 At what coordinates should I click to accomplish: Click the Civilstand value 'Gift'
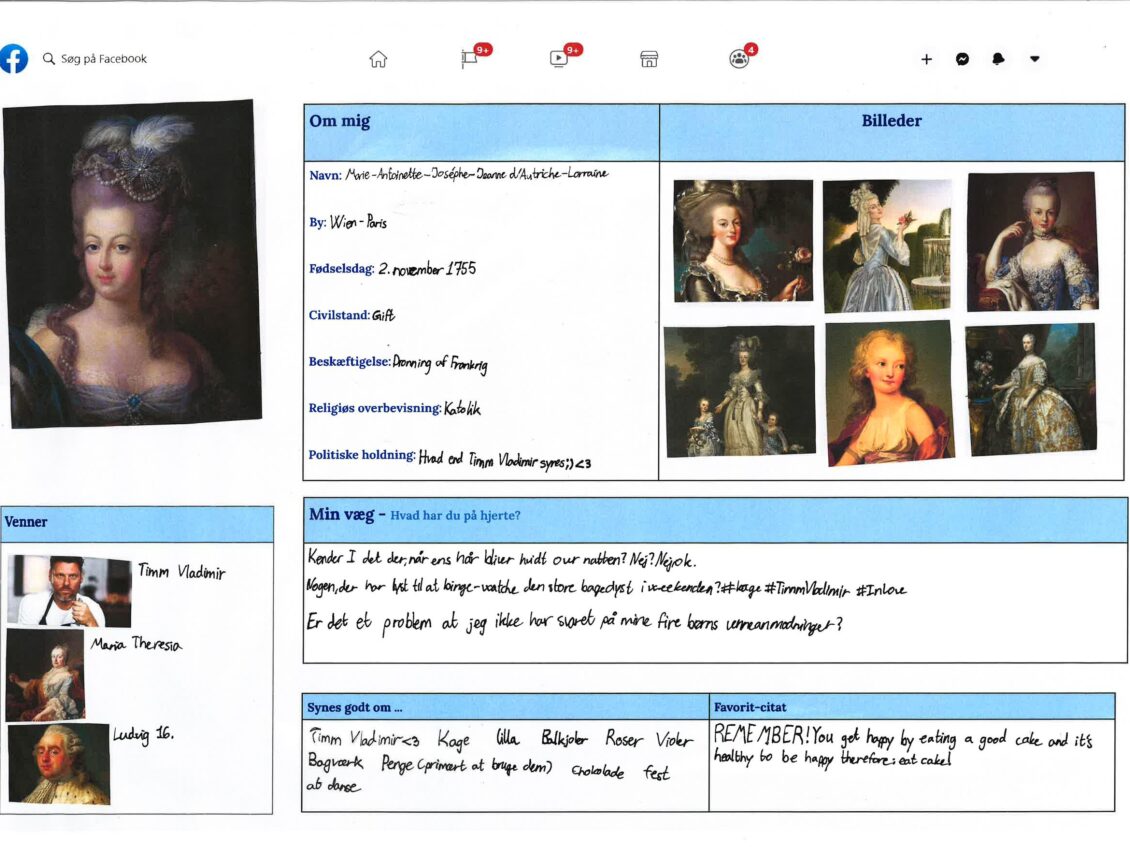pyautogui.click(x=383, y=315)
